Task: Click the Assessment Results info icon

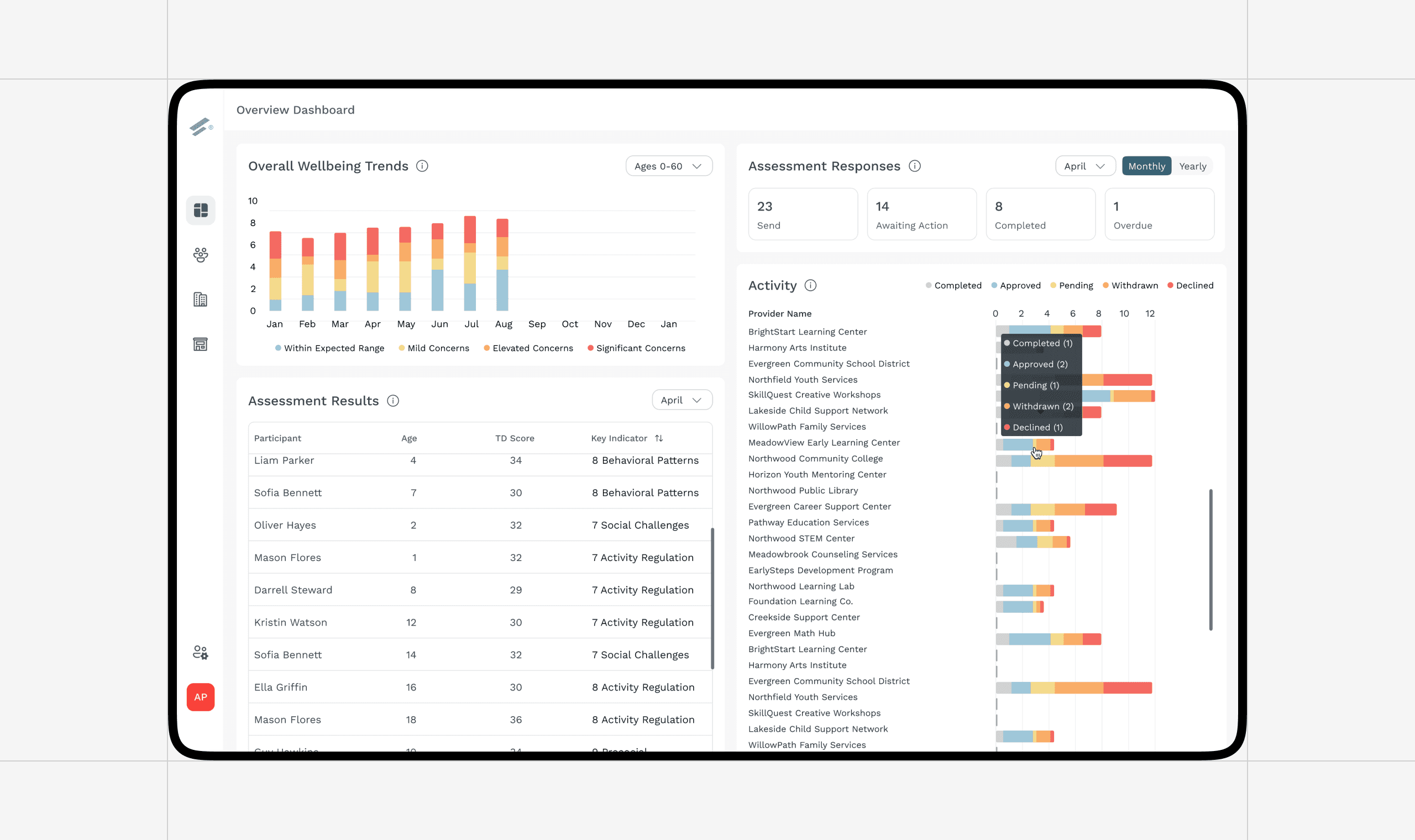Action: [393, 401]
